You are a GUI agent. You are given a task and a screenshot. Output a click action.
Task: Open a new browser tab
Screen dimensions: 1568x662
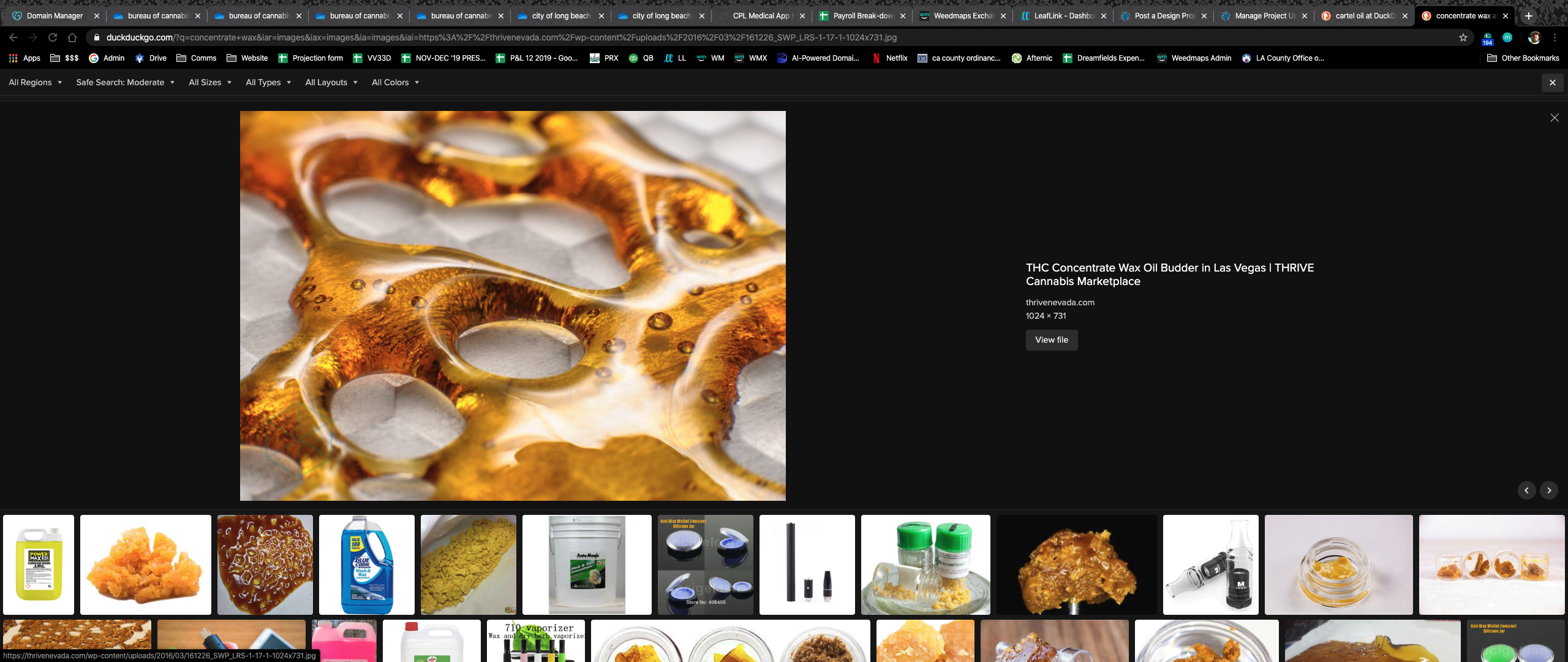1529,16
